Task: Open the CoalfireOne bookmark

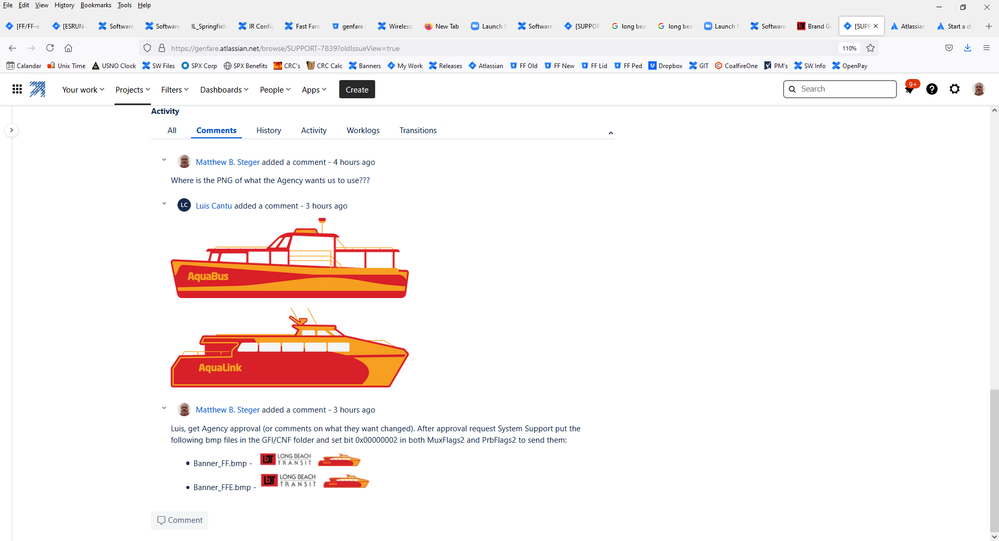Action: click(736, 66)
